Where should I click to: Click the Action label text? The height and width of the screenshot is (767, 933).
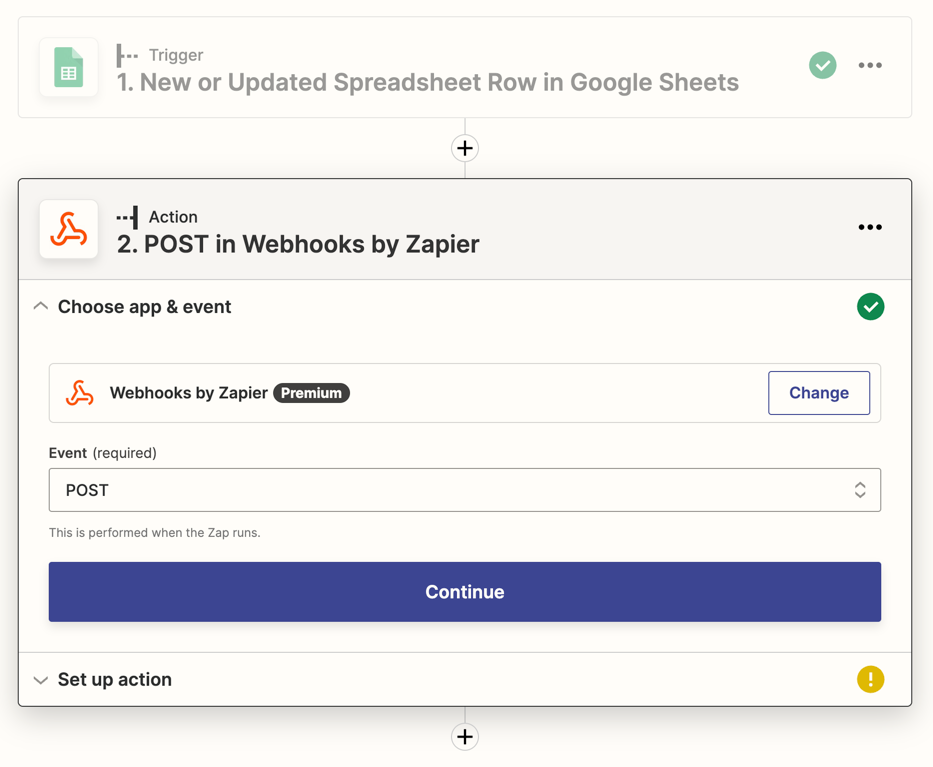click(173, 217)
